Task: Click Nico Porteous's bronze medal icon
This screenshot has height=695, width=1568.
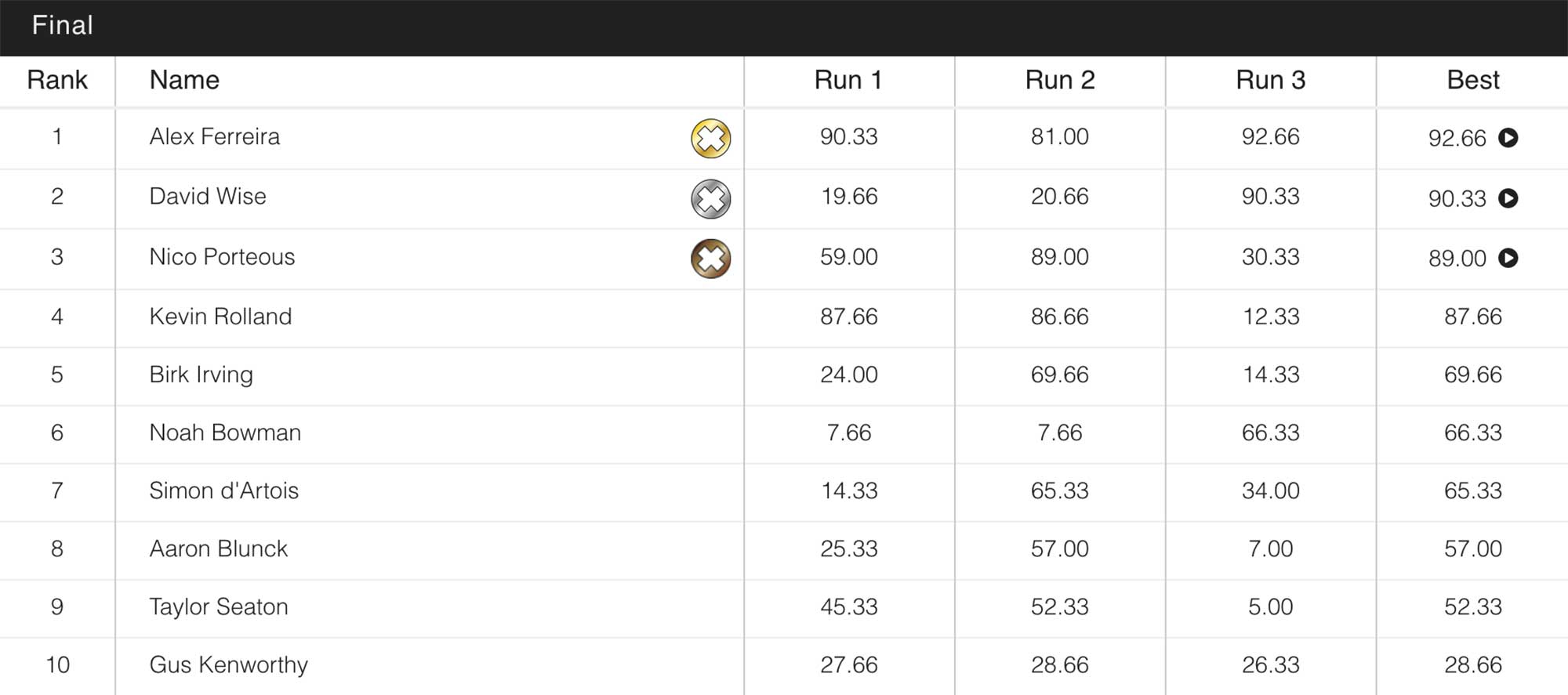Action: pyautogui.click(x=710, y=259)
